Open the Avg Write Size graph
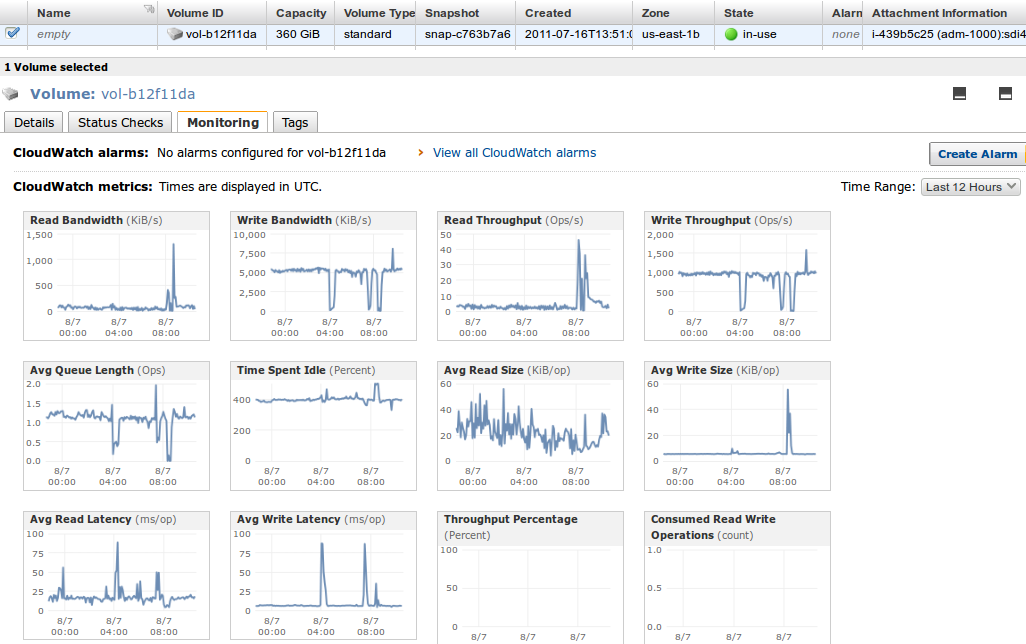 [x=737, y=425]
